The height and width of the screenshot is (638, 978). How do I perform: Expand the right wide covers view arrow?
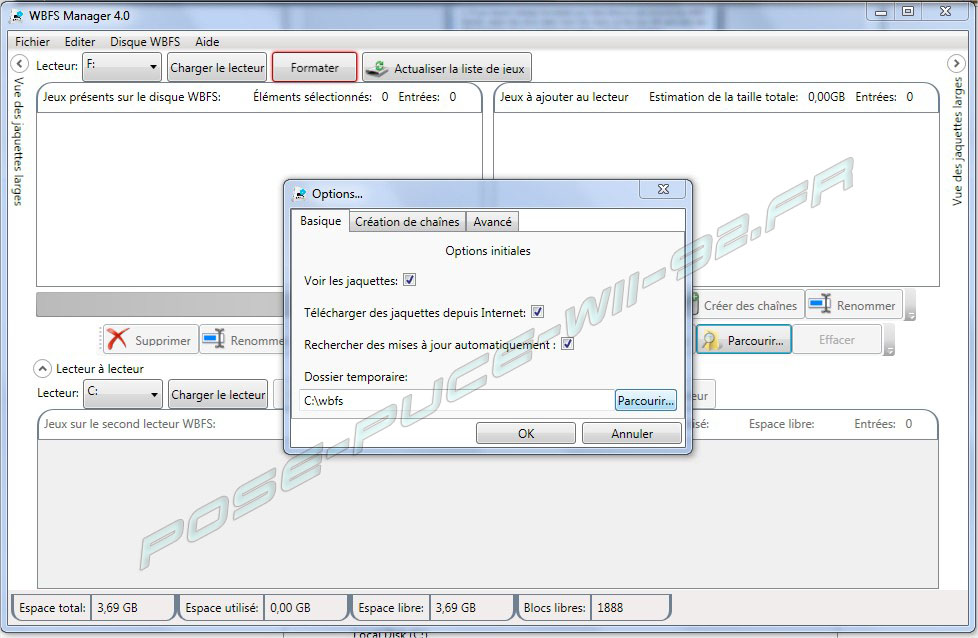coord(956,63)
